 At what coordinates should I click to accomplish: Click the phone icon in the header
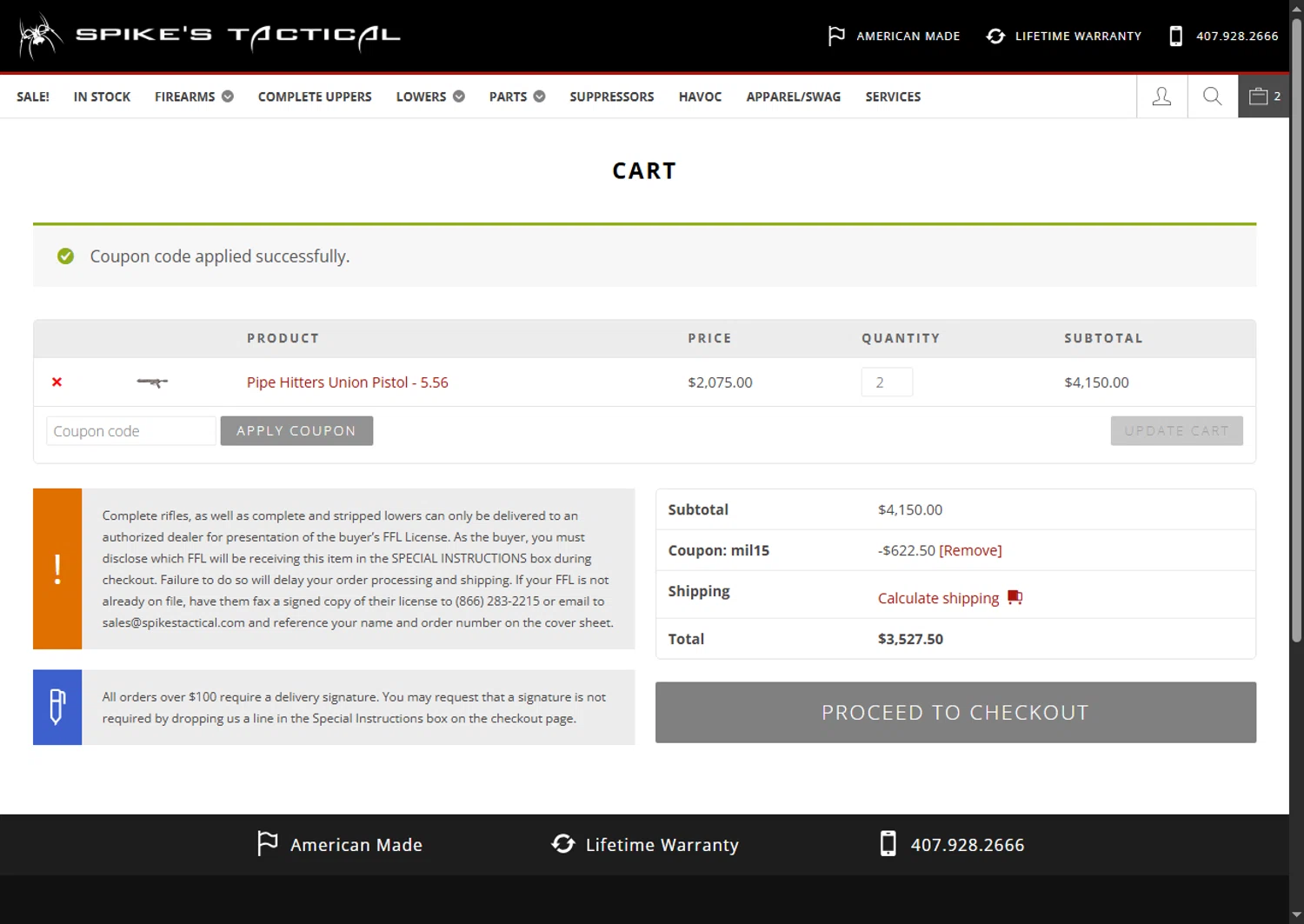1175,36
